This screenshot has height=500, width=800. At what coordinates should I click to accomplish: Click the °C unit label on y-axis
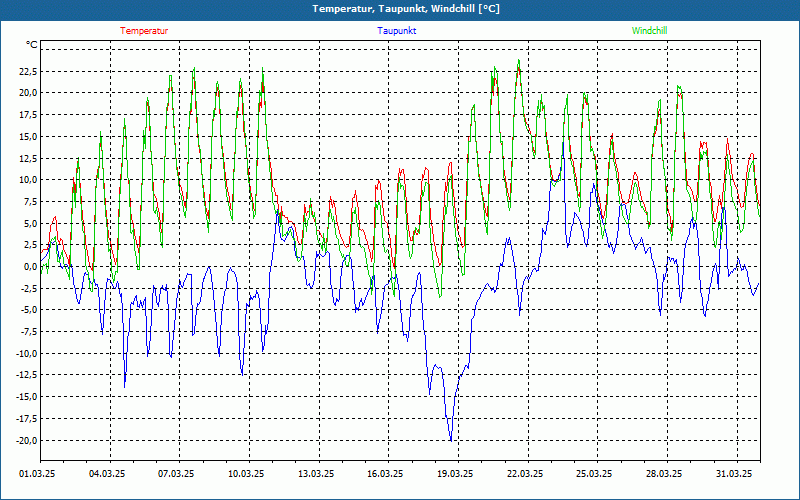coord(32,45)
